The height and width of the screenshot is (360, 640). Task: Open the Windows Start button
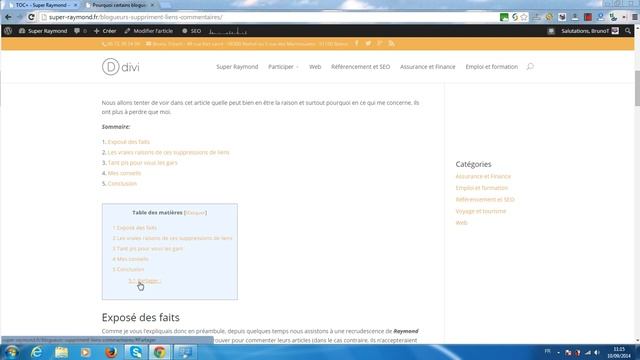[11, 352]
